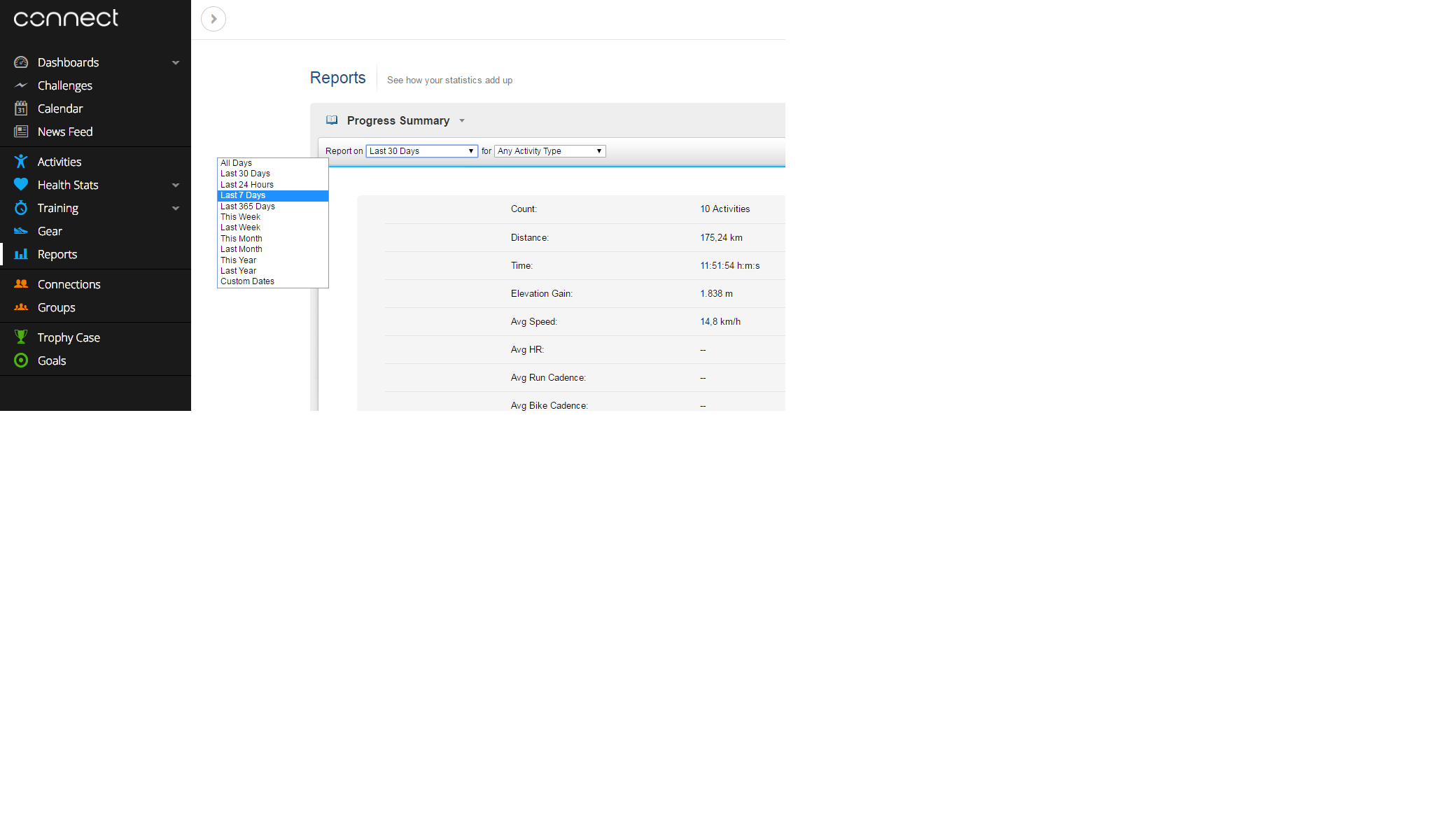The width and height of the screenshot is (1456, 819).
Task: Click the '175,24 km' distance value
Action: [x=722, y=238]
